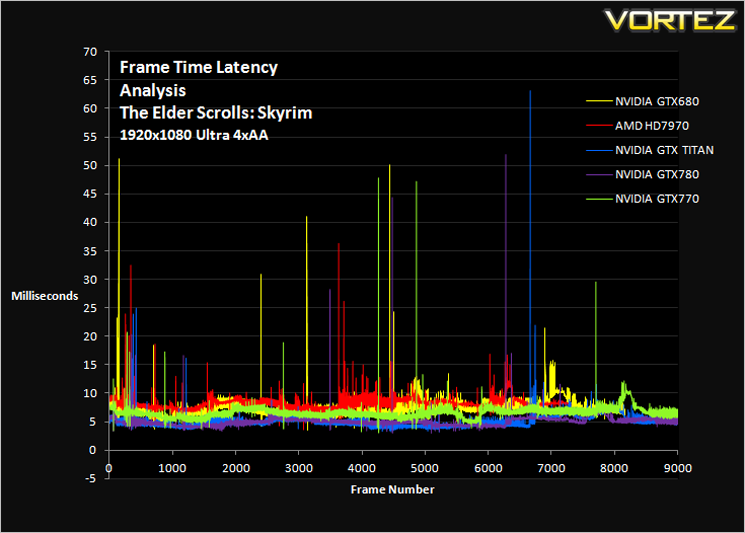The width and height of the screenshot is (745, 533).
Task: Click the '1920x1080 Ultra 4xAA' text
Action: [x=194, y=135]
